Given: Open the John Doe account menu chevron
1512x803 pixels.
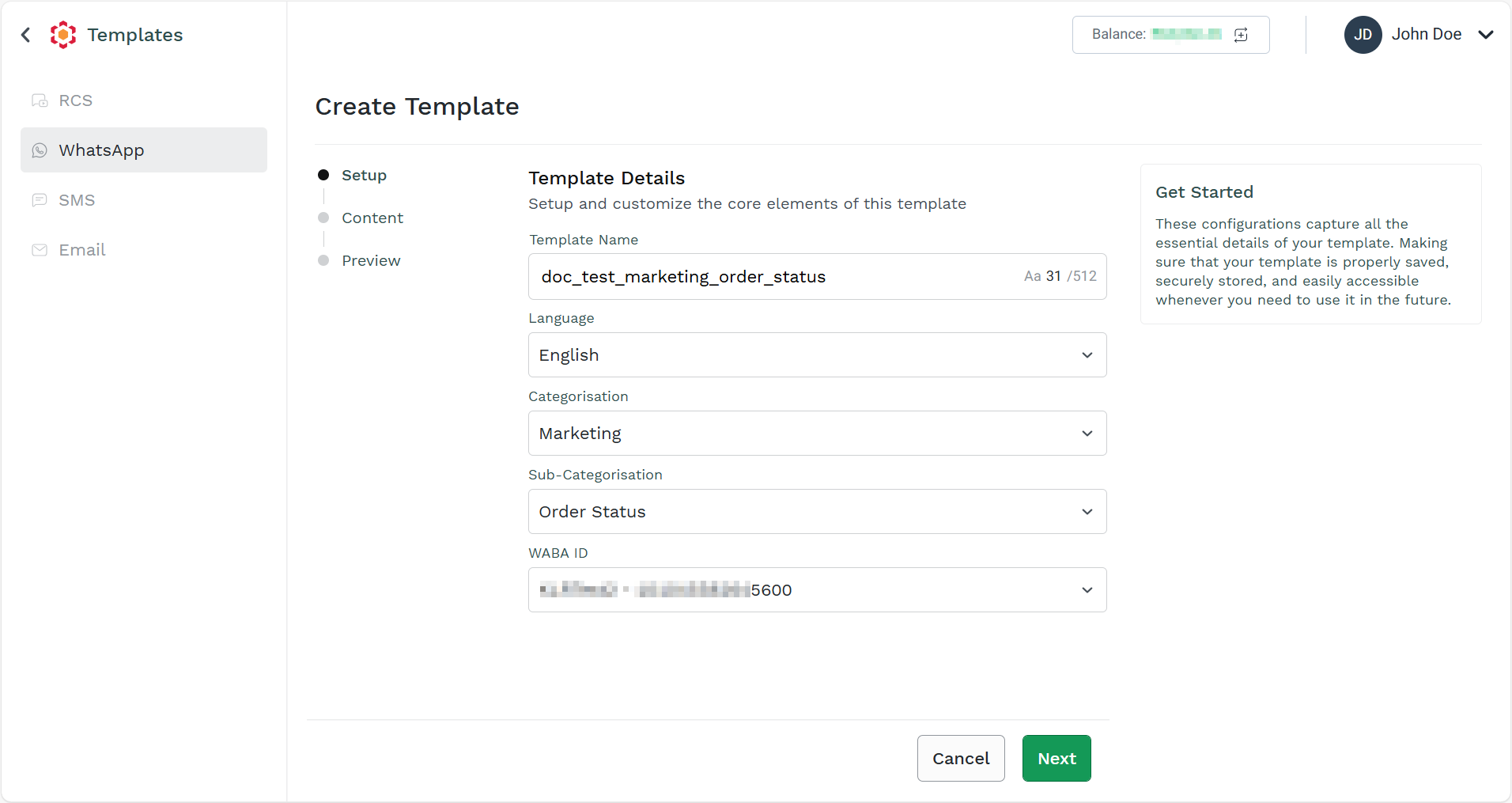Looking at the screenshot, I should [1486, 35].
